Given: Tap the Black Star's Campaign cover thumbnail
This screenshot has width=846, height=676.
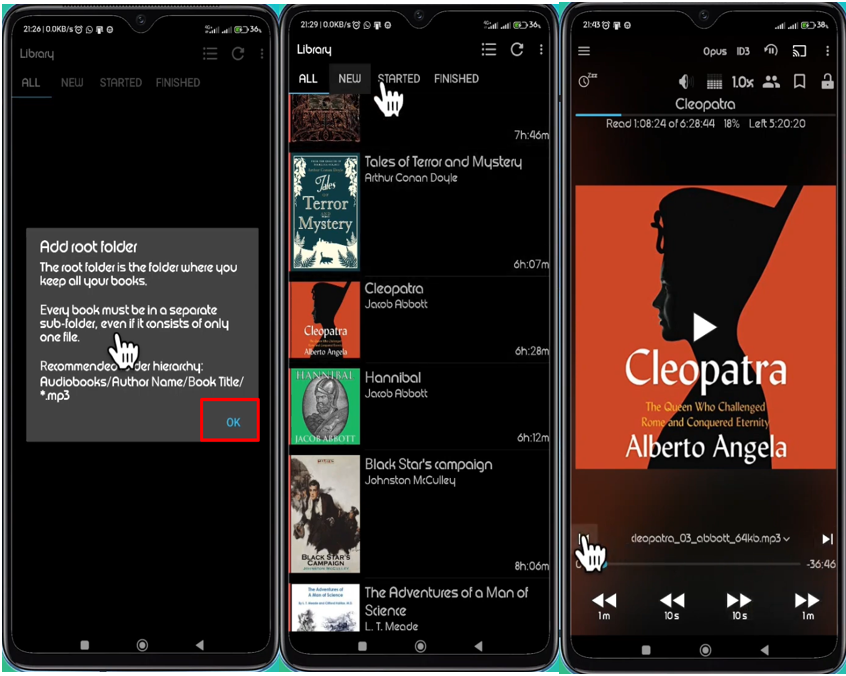Looking at the screenshot, I should pos(325,514).
